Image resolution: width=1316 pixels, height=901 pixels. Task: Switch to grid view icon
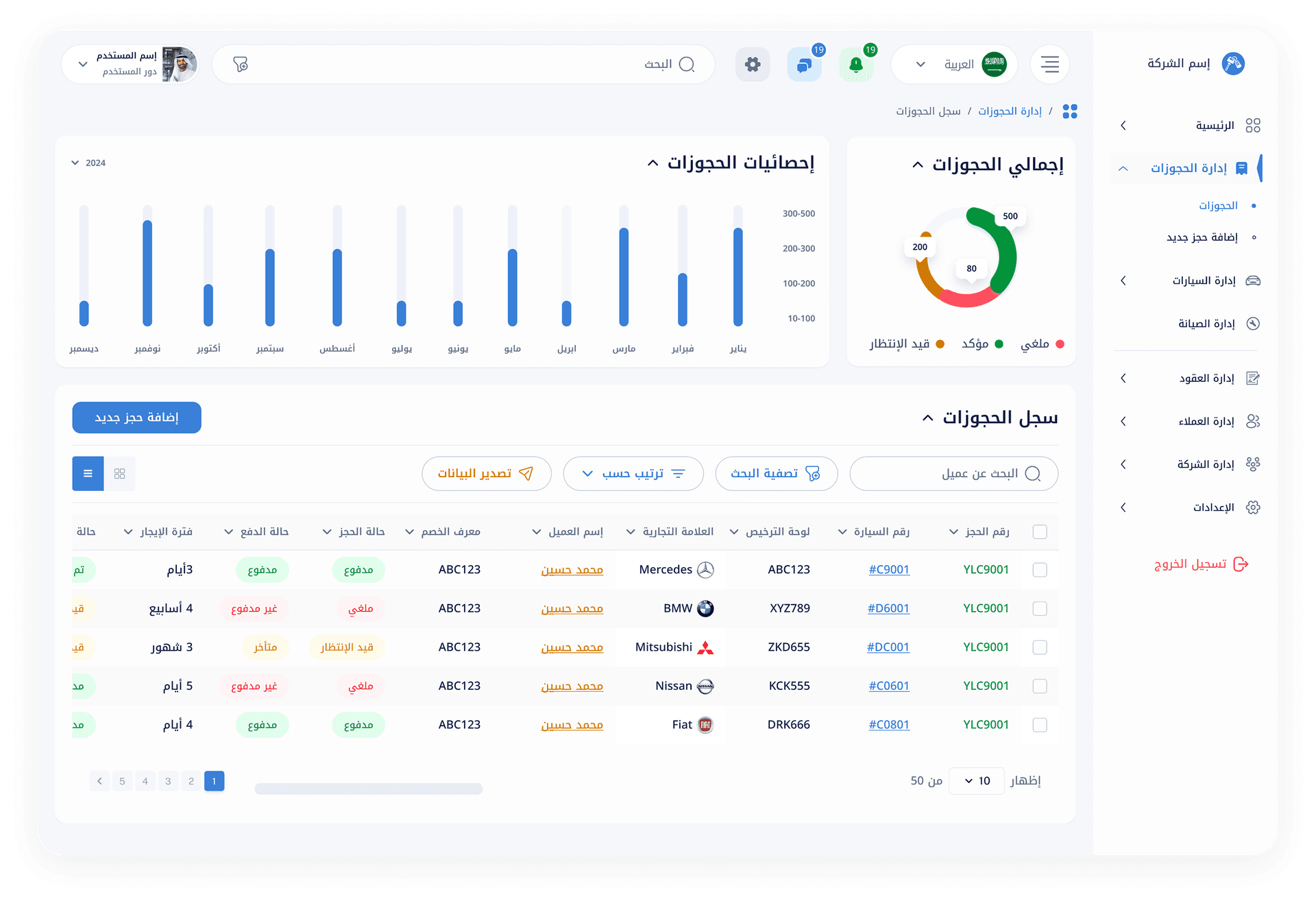click(120, 474)
